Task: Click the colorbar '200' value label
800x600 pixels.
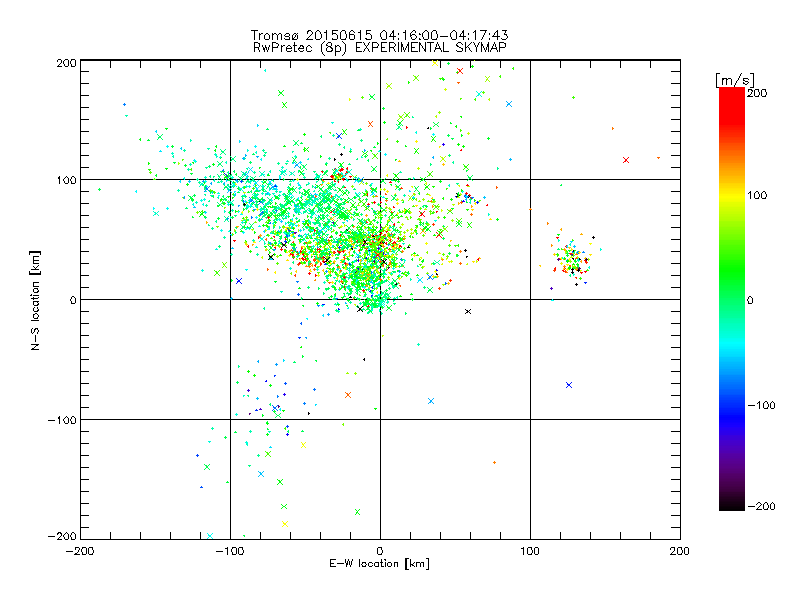Action: pos(757,93)
